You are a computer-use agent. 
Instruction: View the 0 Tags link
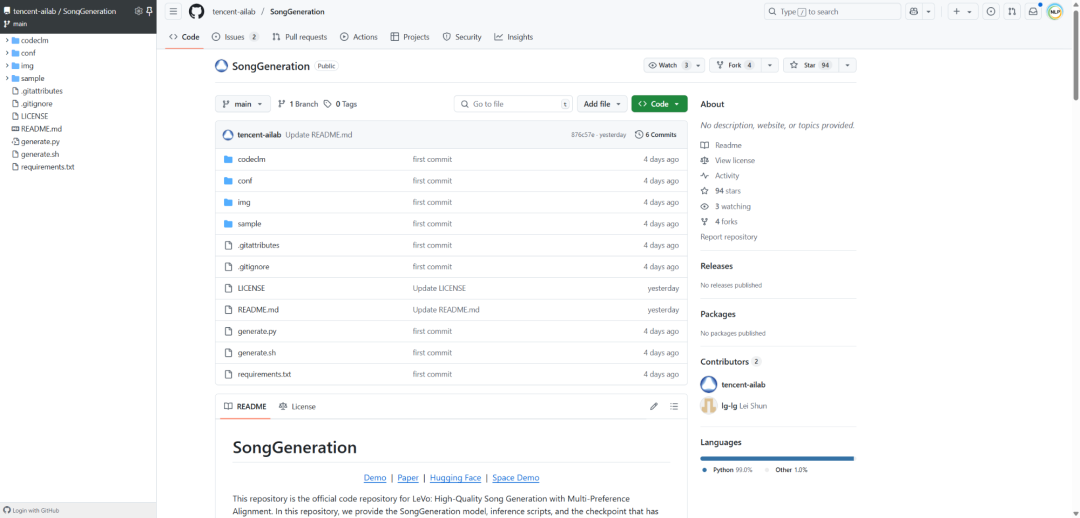(340, 104)
